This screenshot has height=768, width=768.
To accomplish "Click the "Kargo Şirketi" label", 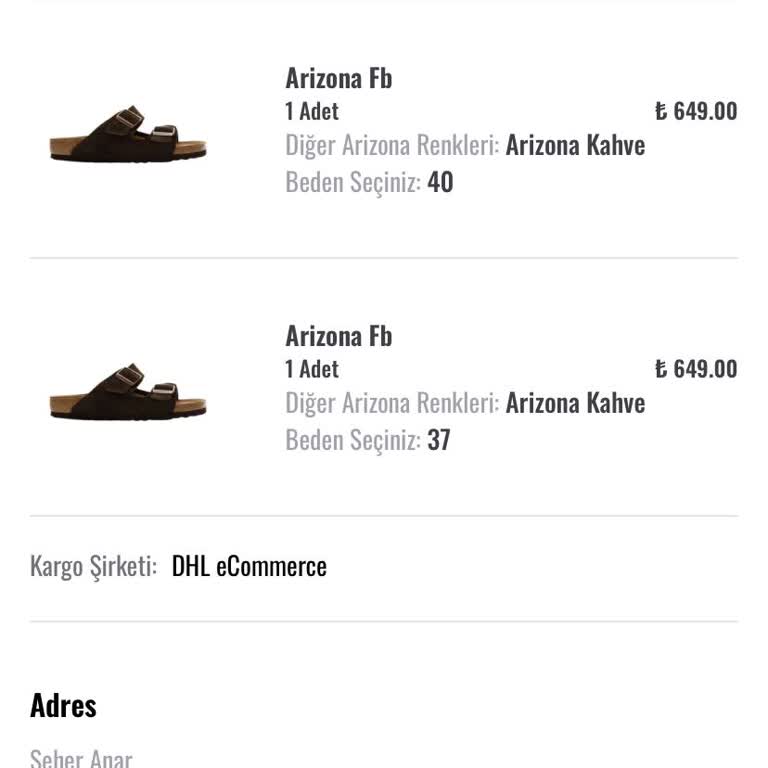I will point(93,567).
